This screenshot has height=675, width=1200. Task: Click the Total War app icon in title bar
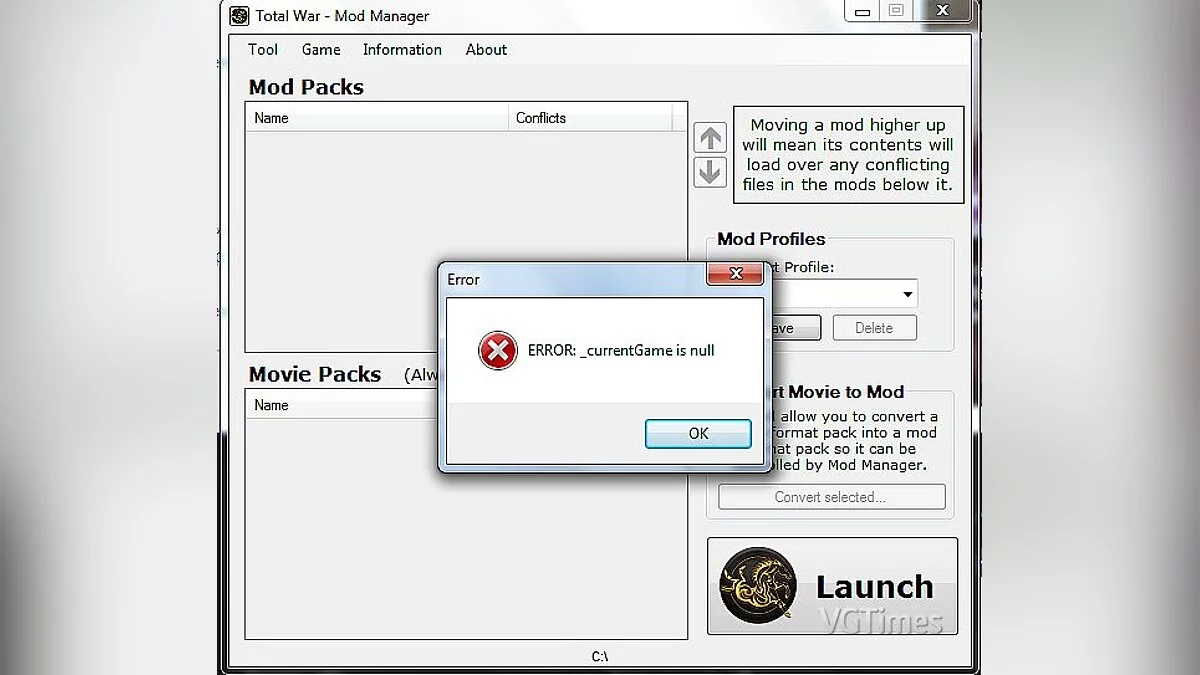(239, 15)
